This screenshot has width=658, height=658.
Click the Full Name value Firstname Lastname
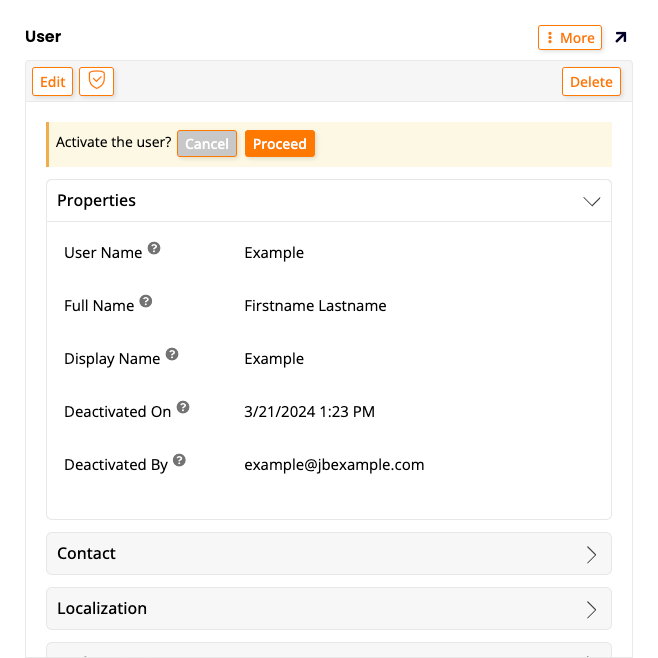(x=315, y=306)
